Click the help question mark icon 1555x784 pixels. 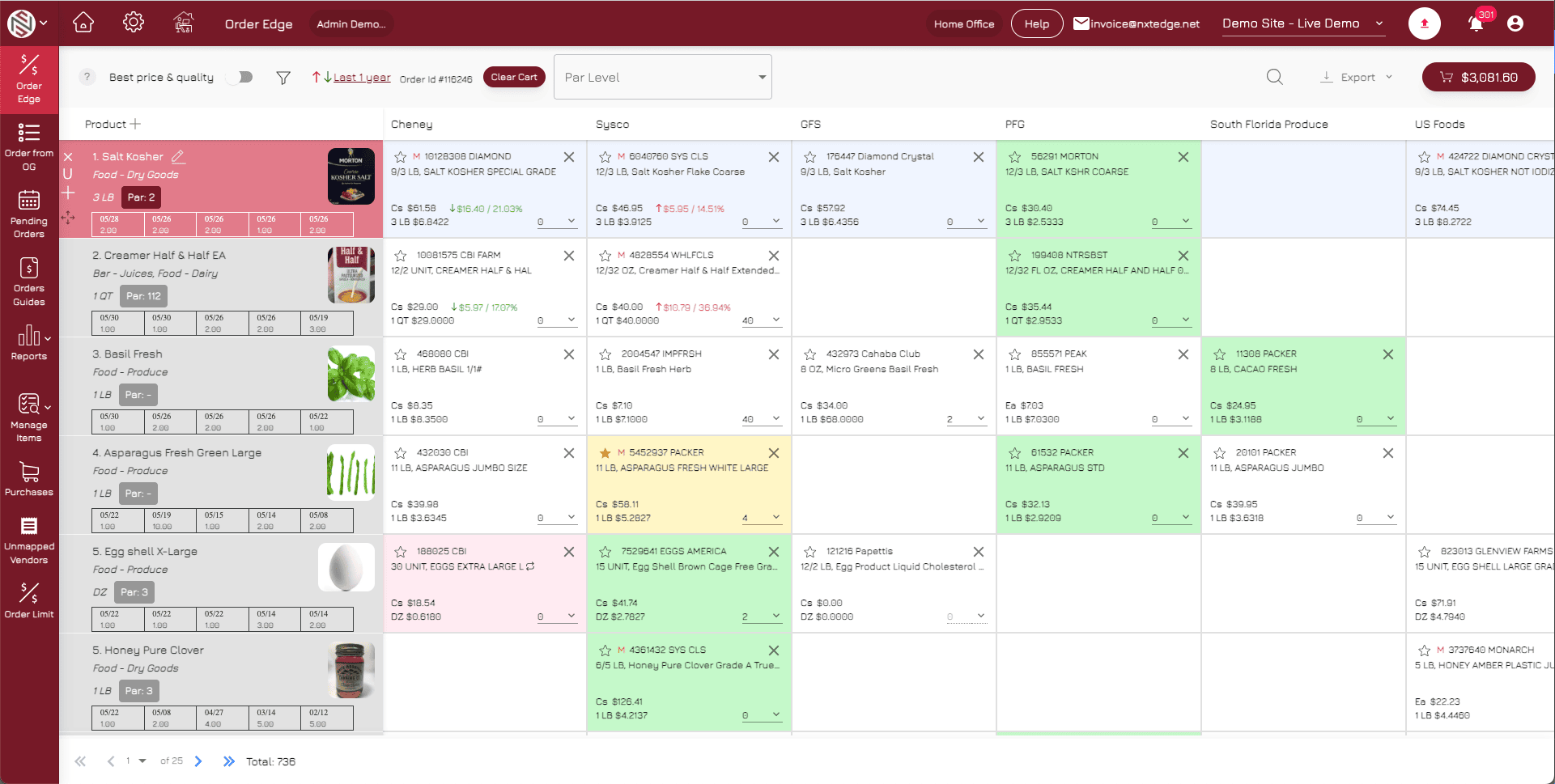coord(87,77)
